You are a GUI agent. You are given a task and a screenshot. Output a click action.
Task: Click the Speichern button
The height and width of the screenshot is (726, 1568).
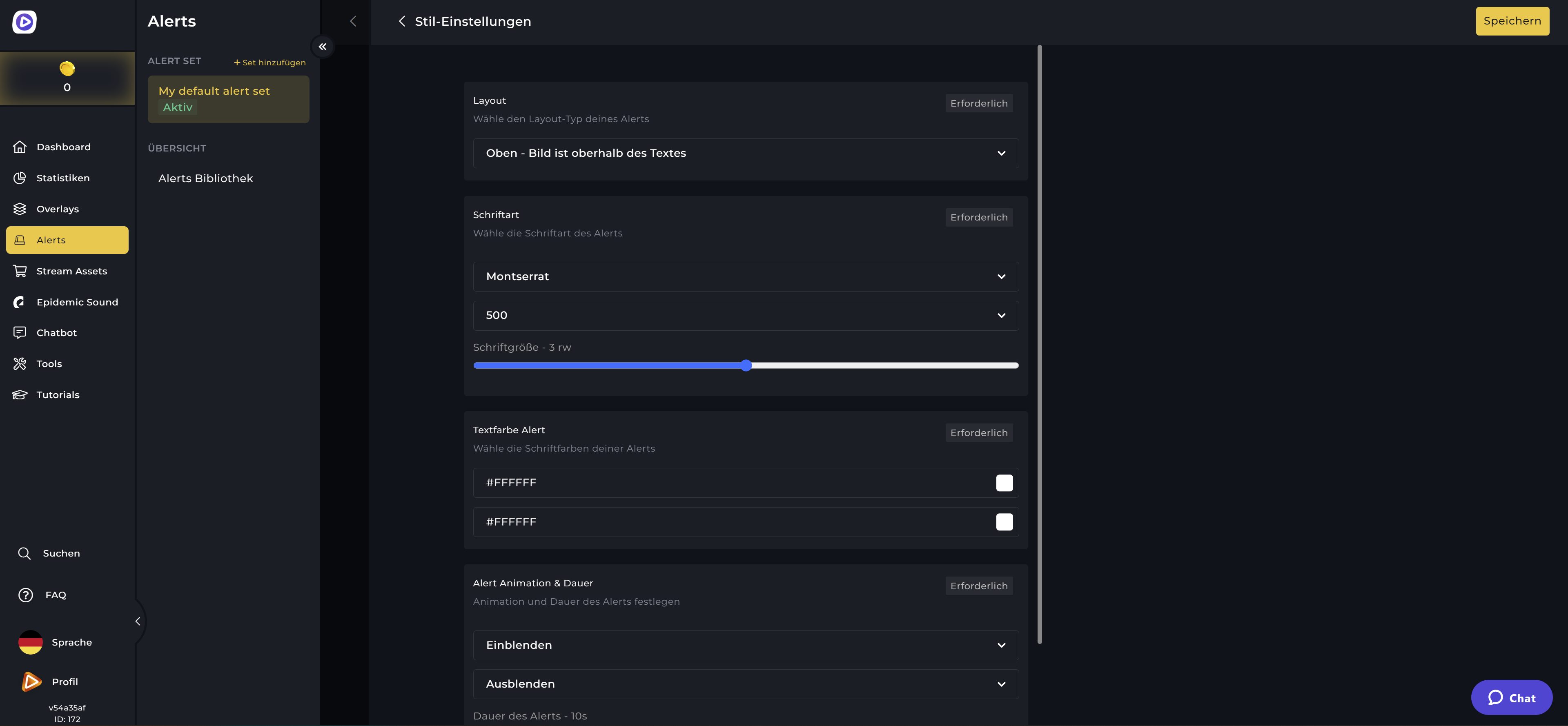(x=1512, y=21)
